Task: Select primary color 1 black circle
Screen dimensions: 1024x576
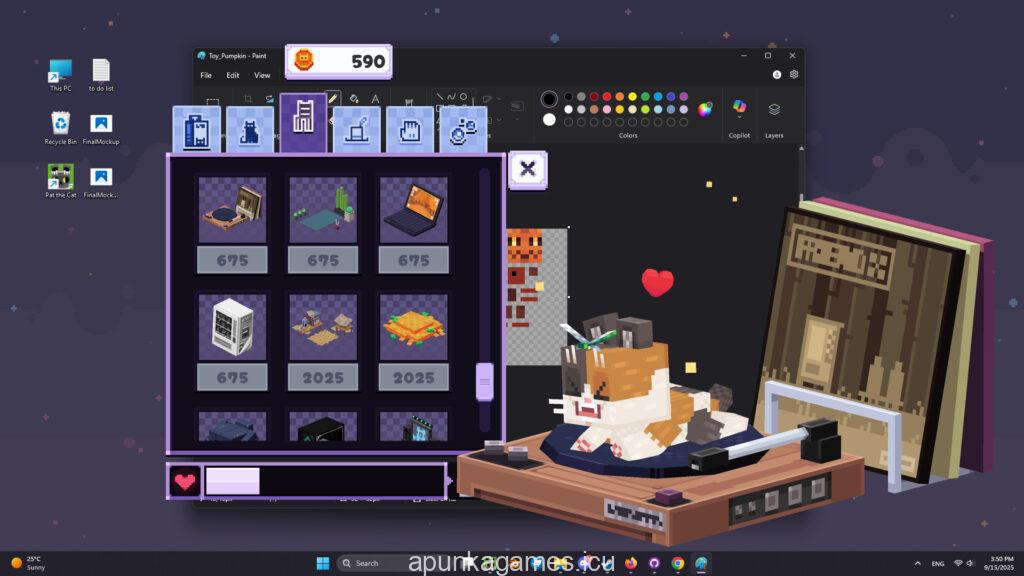Action: (x=549, y=99)
